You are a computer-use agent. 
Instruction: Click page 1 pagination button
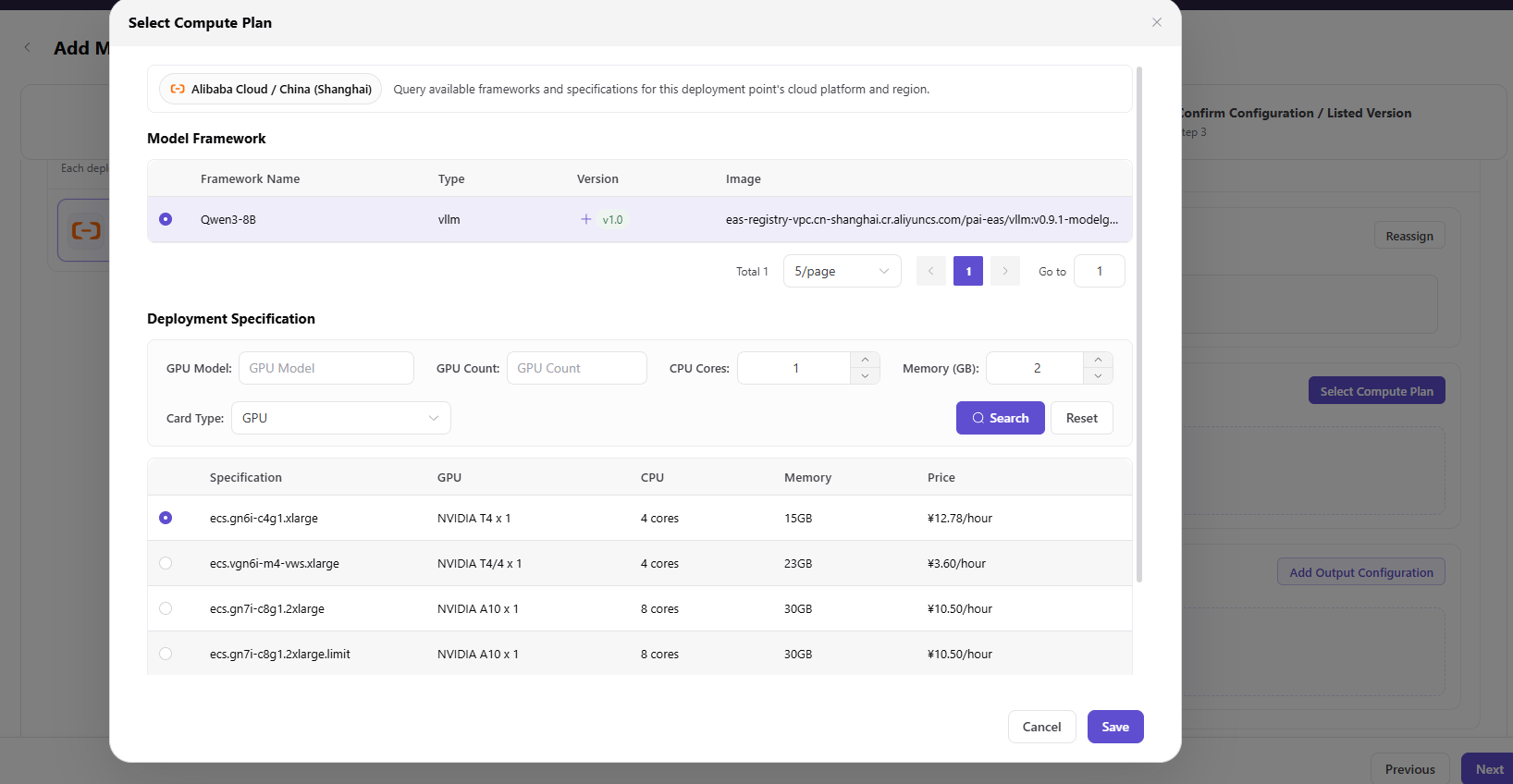[x=968, y=271]
